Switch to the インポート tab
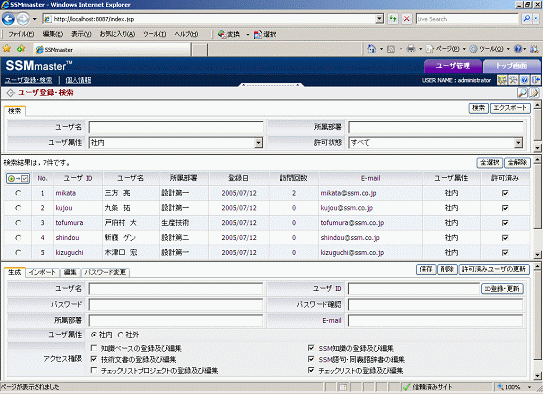 pyautogui.click(x=42, y=272)
